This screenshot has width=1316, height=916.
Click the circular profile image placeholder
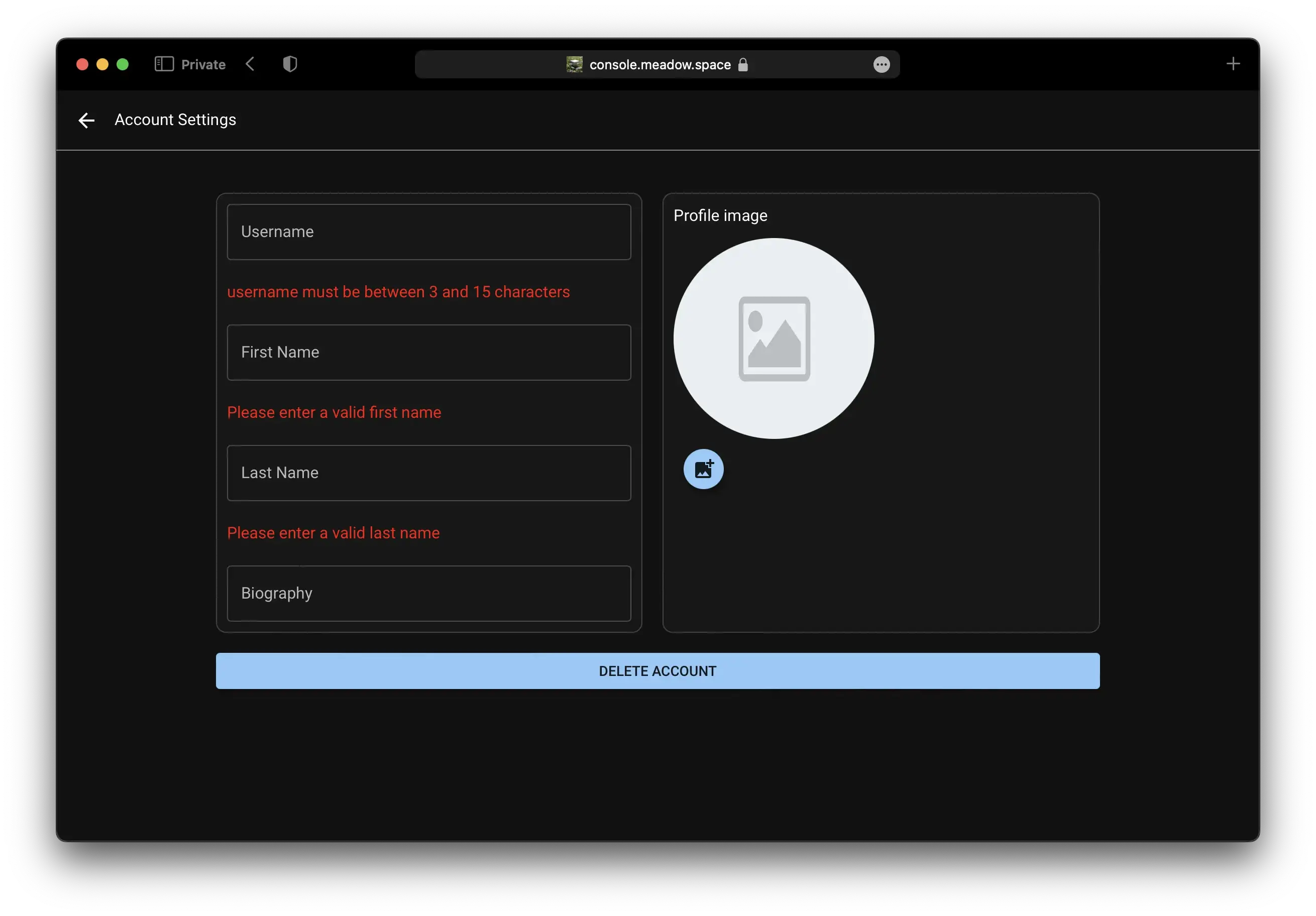click(x=773, y=339)
